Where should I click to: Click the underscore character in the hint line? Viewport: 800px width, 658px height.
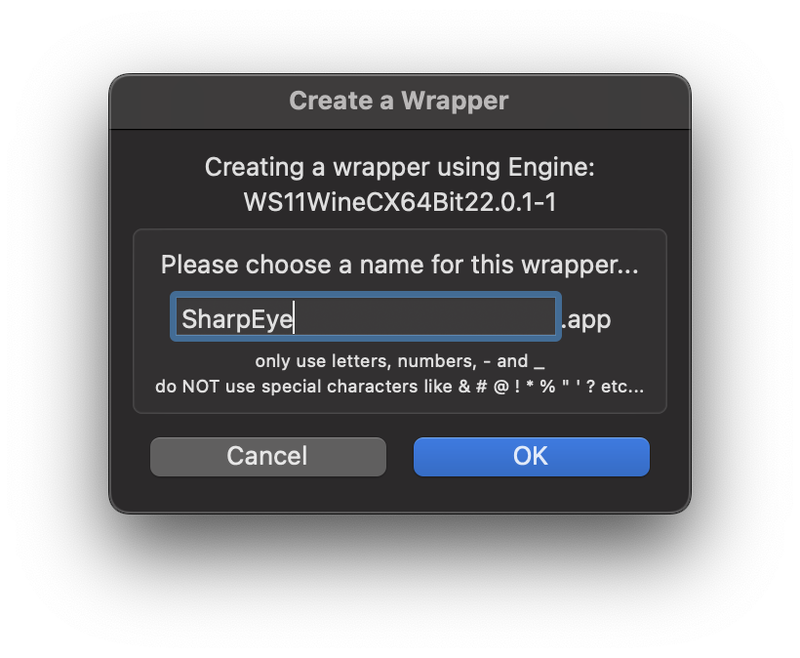[x=539, y=367]
